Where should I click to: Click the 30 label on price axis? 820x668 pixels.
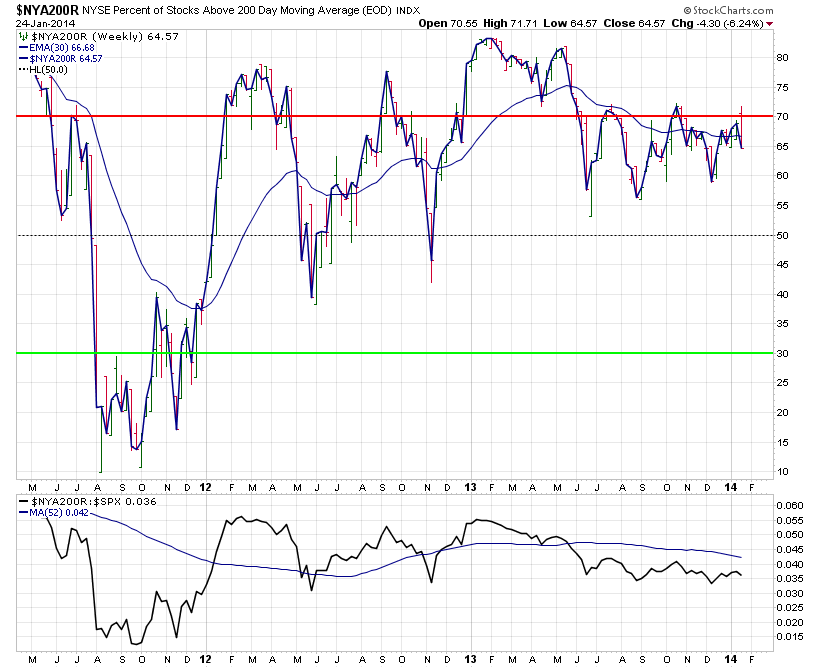pos(782,354)
